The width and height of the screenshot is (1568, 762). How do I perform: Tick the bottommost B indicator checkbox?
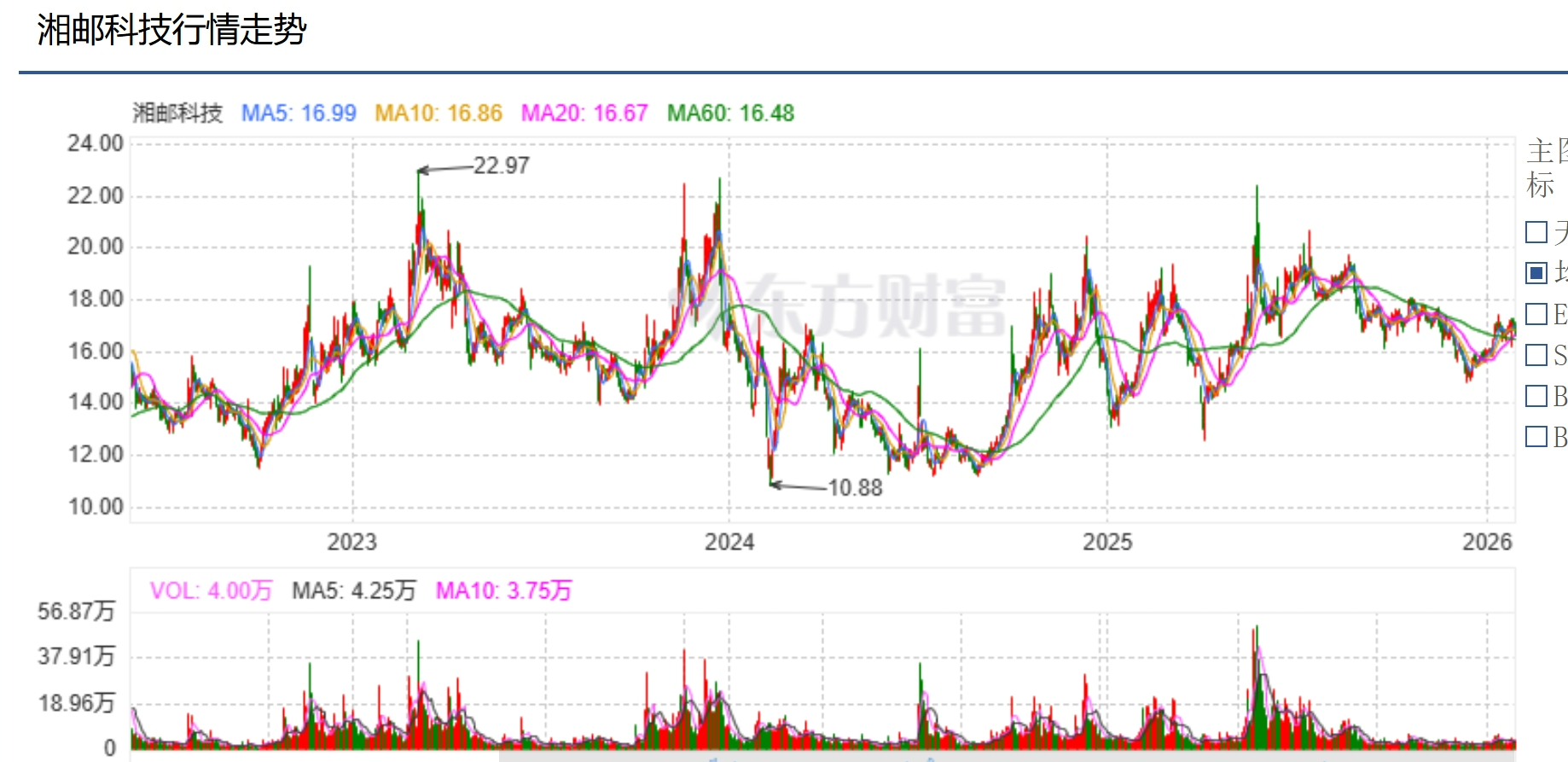(1536, 437)
